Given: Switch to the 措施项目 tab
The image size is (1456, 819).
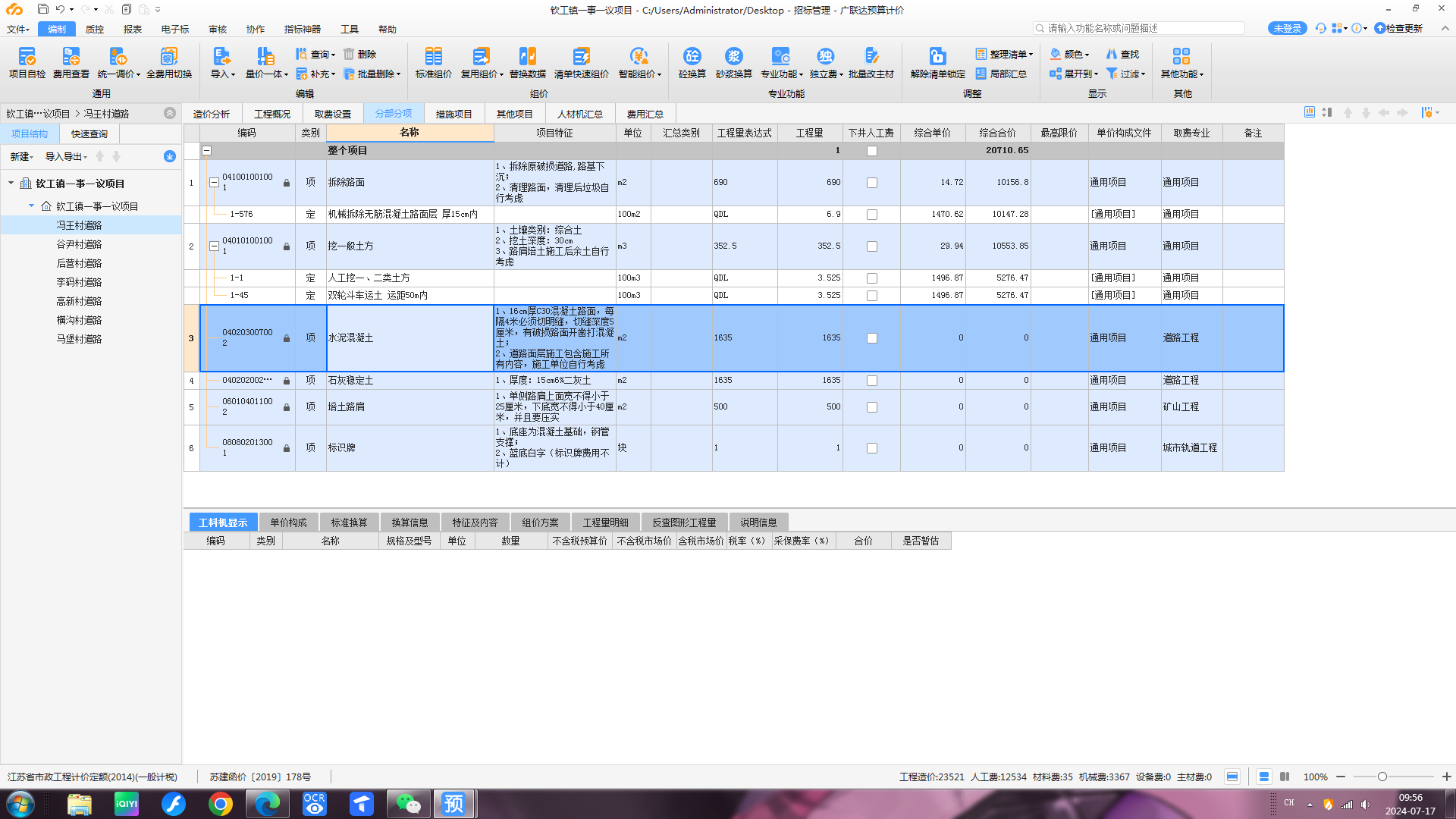Looking at the screenshot, I should pyautogui.click(x=453, y=114).
